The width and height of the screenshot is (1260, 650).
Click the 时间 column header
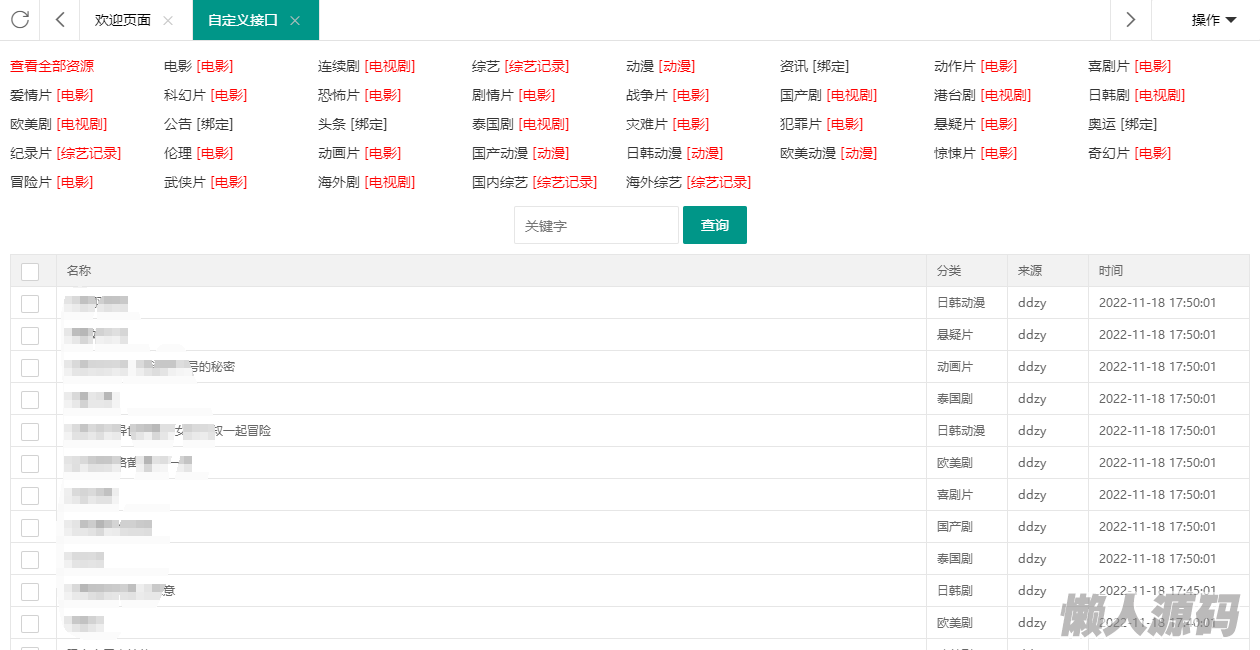pyautogui.click(x=1110, y=271)
